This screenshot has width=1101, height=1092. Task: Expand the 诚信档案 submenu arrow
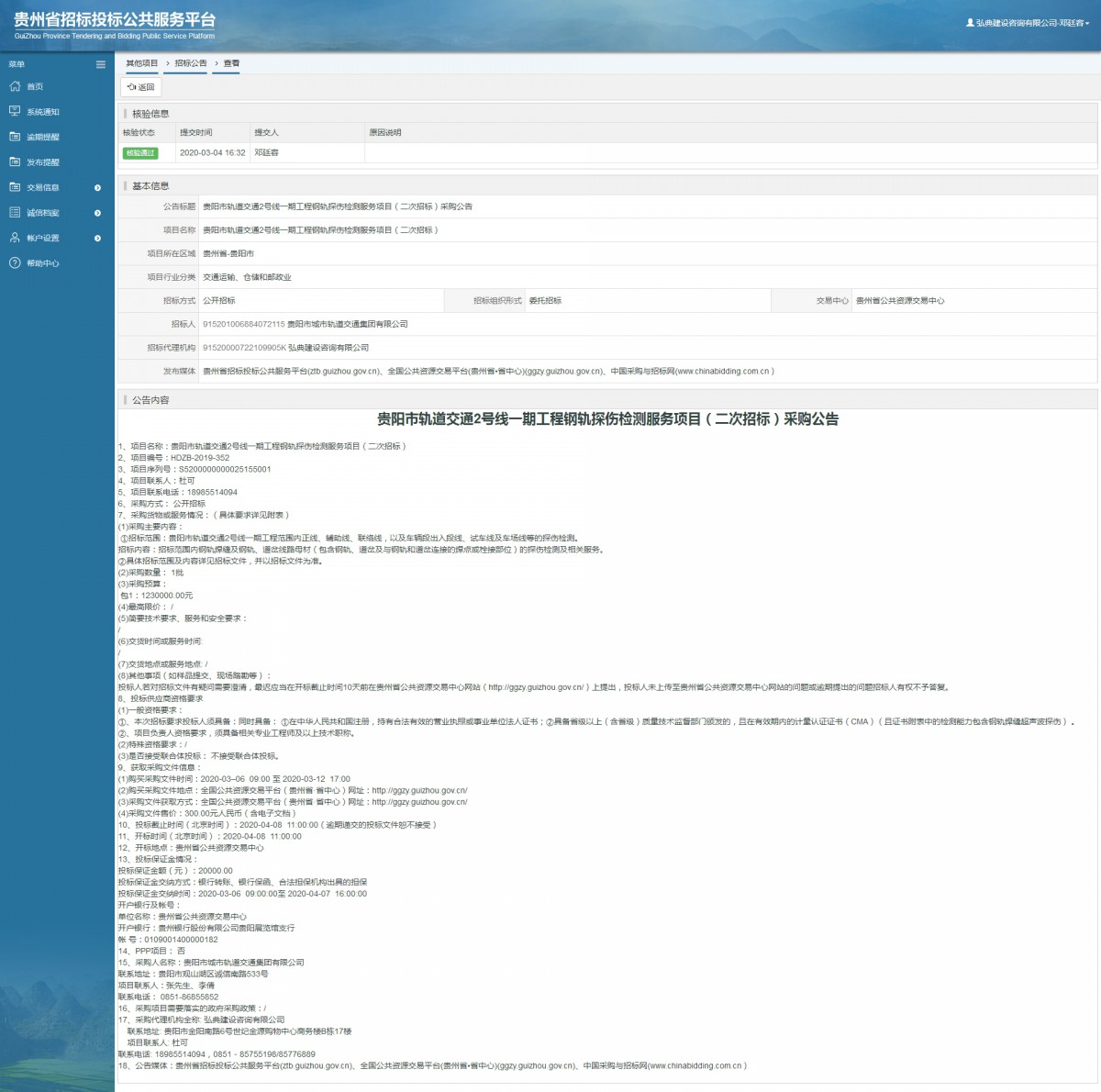click(x=98, y=213)
